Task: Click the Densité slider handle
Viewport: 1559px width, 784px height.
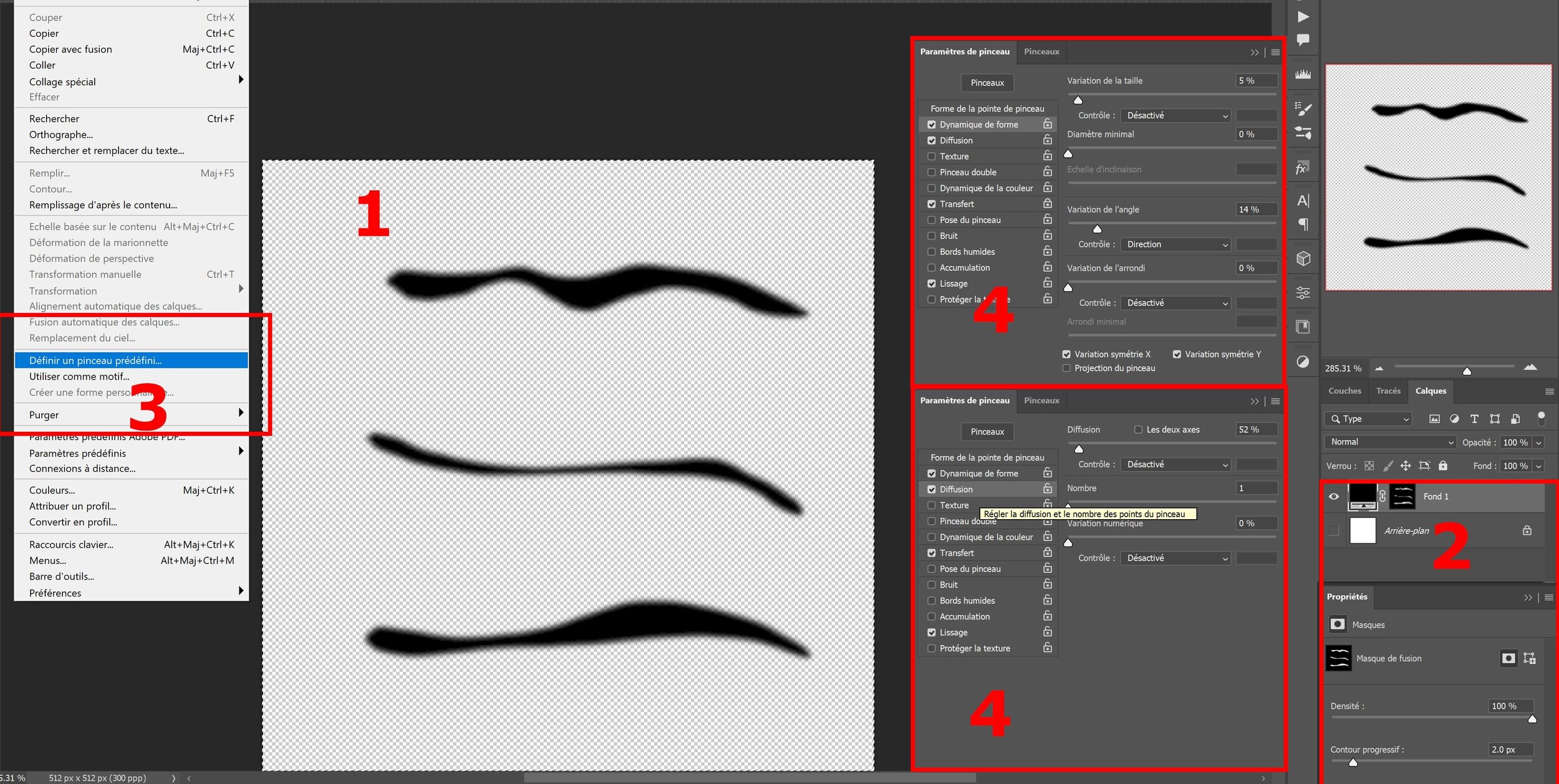Action: coord(1532,719)
